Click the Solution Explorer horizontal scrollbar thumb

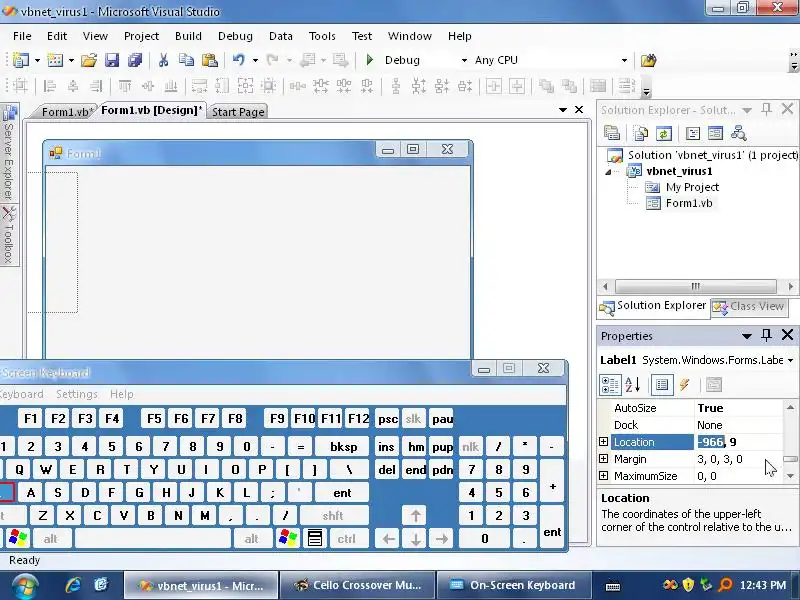pyautogui.click(x=695, y=286)
